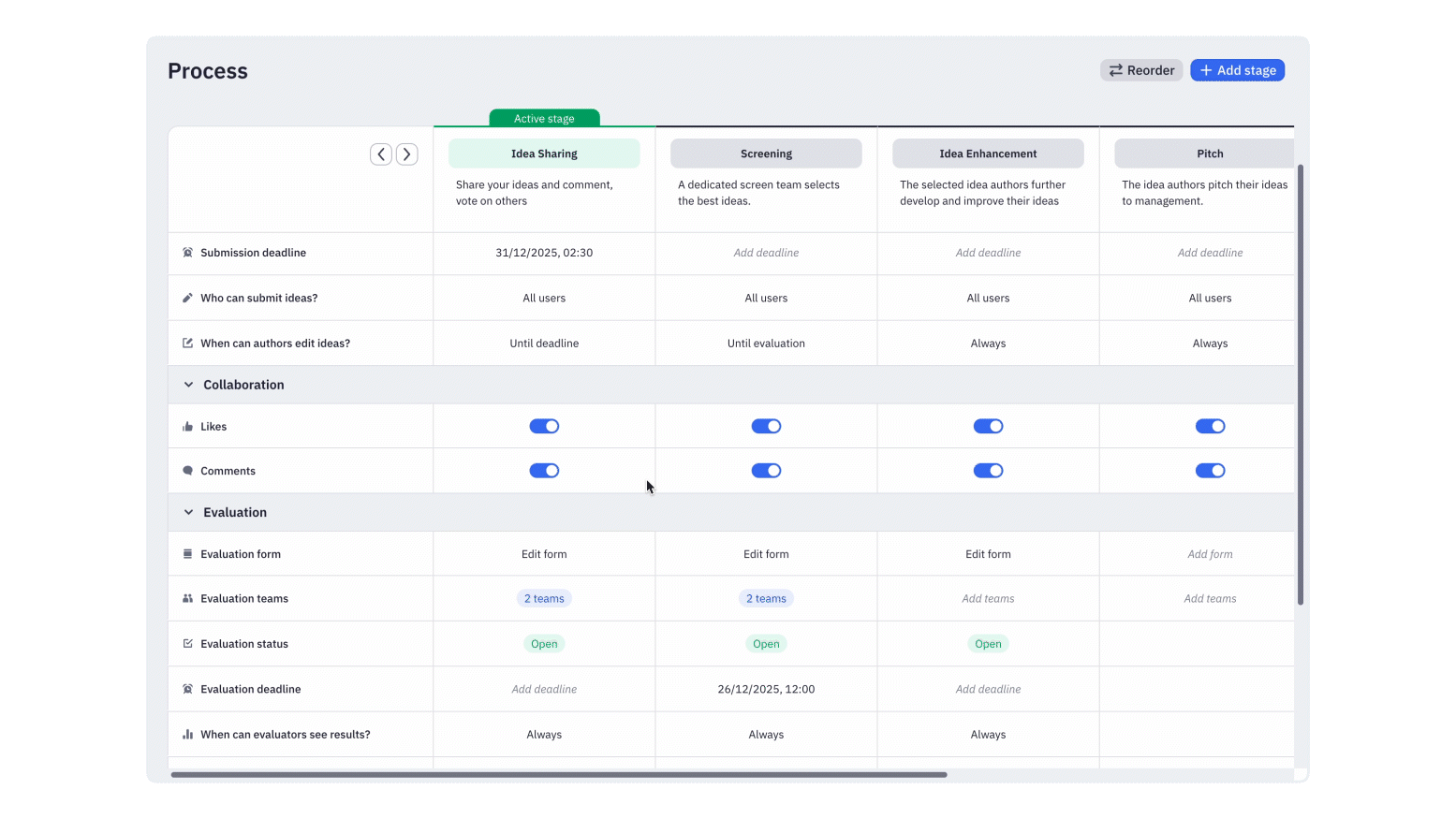Viewport: 1456px width, 819px height.
Task: Click the people icon beside Evaluation teams
Action: [187, 599]
